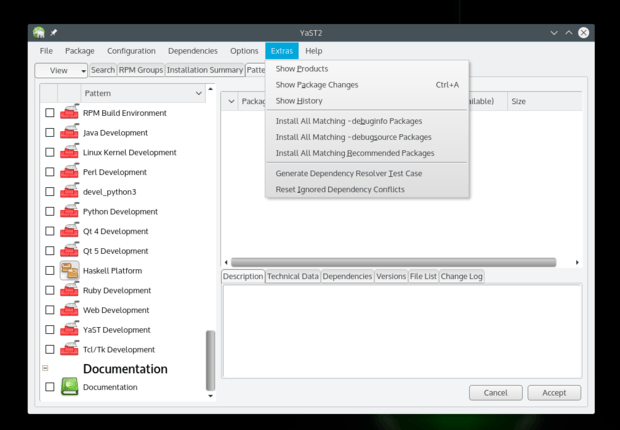The width and height of the screenshot is (620, 430).
Task: Enable the Ruby Development pattern checkbox
Action: pyautogui.click(x=50, y=290)
